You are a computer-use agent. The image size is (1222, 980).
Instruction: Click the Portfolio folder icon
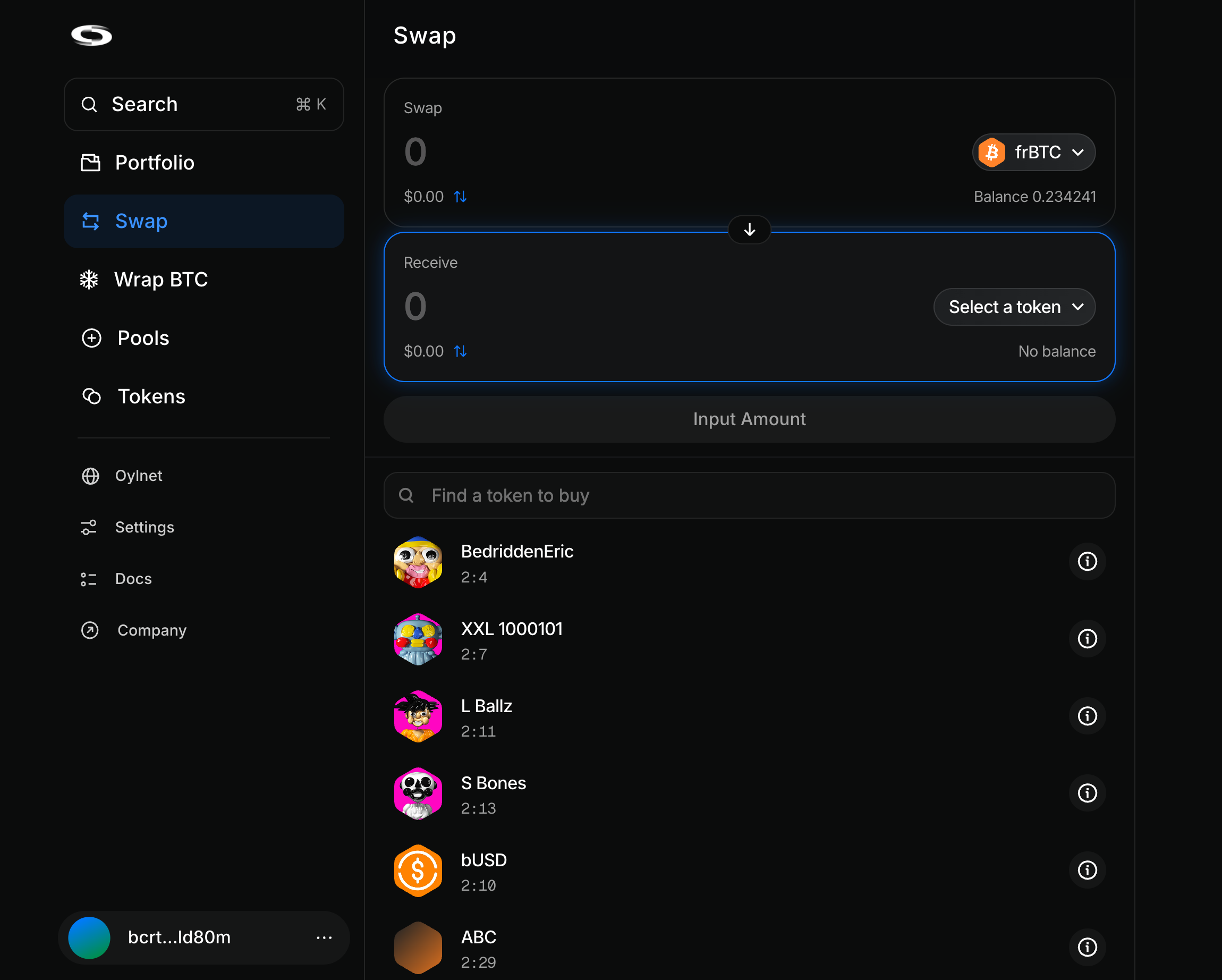point(90,163)
